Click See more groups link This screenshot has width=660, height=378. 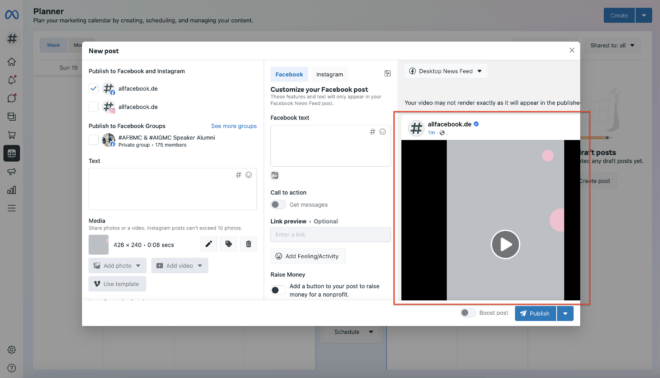click(x=234, y=126)
